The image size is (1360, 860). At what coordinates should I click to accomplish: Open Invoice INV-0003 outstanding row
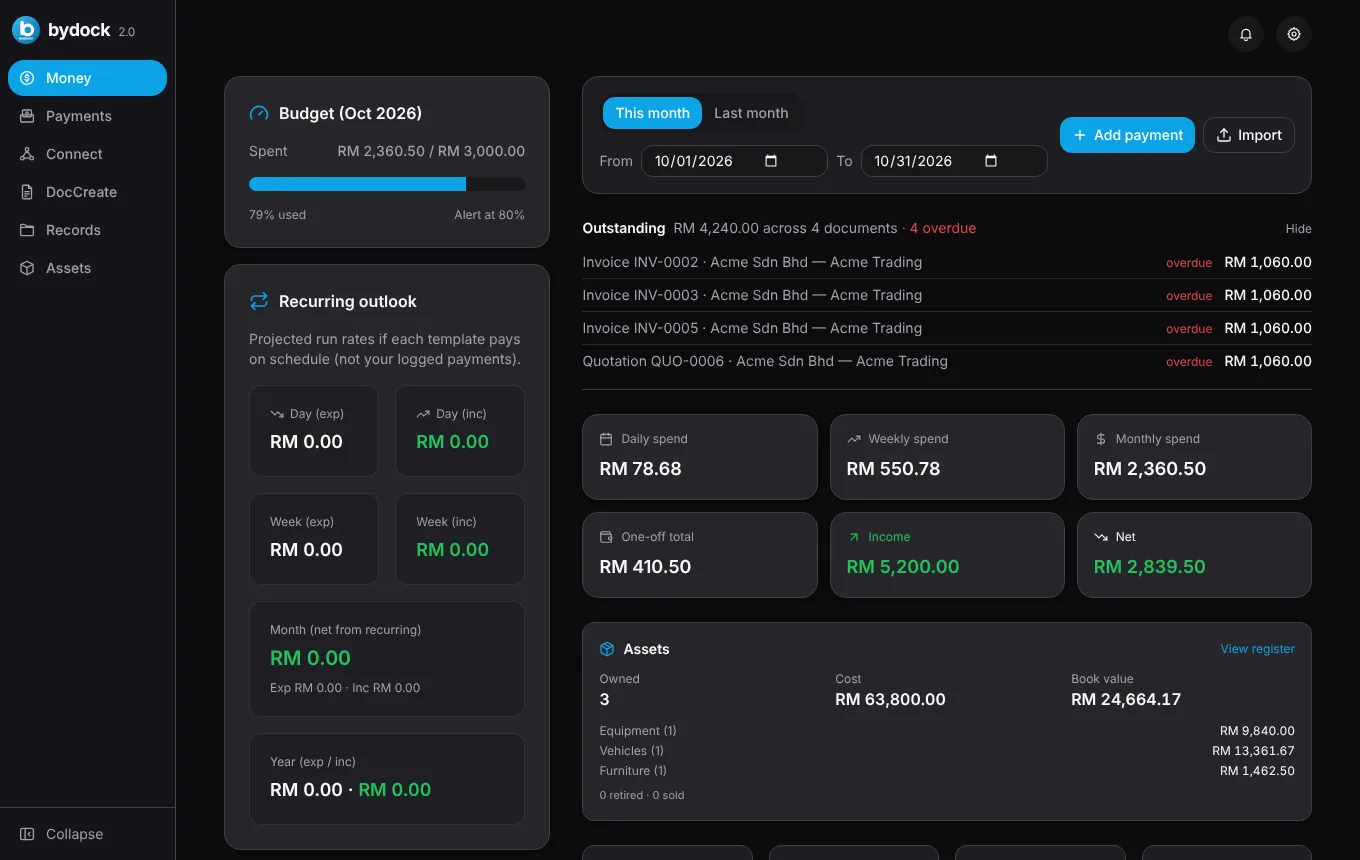947,295
